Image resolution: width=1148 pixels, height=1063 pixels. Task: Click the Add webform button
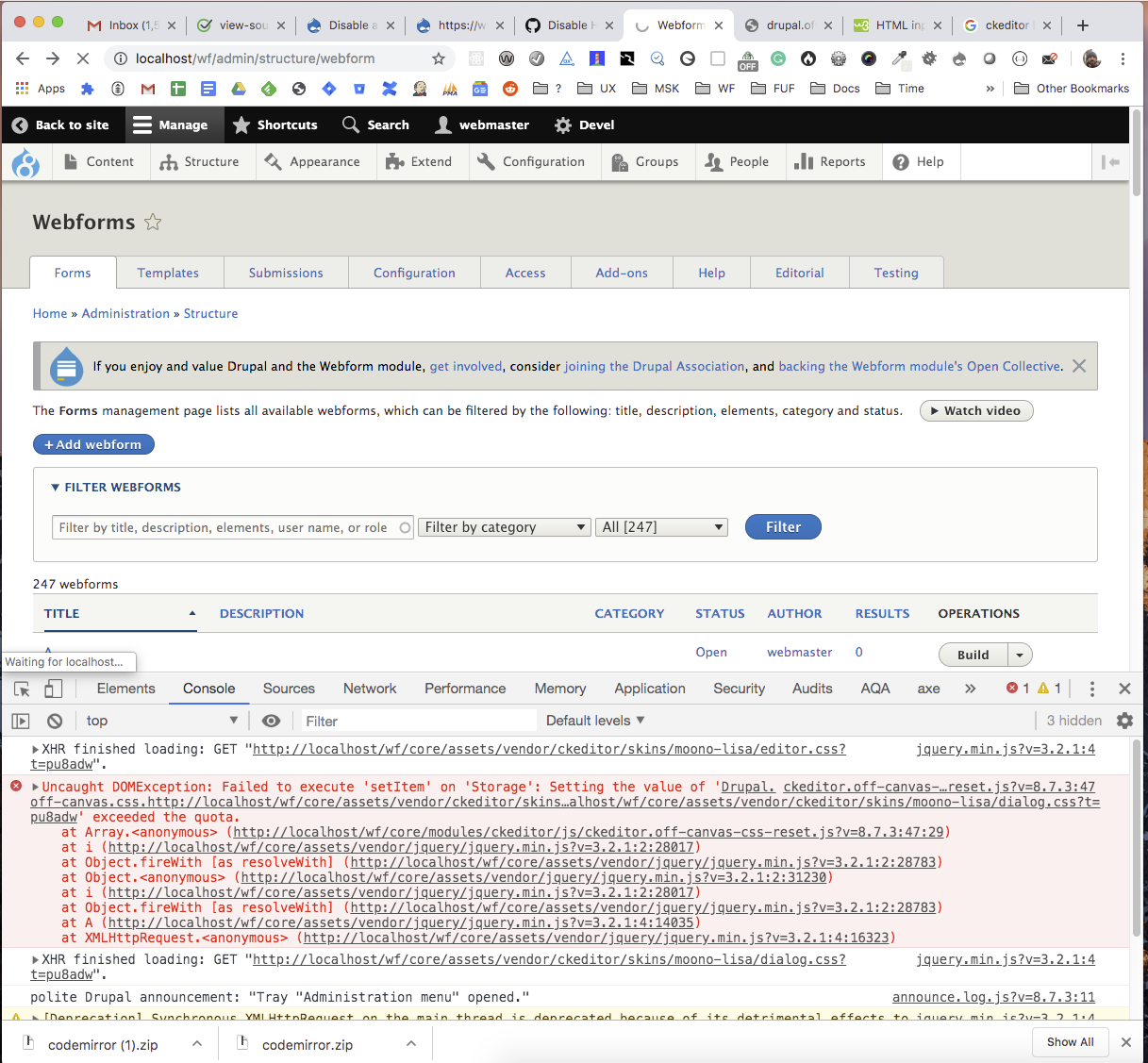tap(93, 444)
